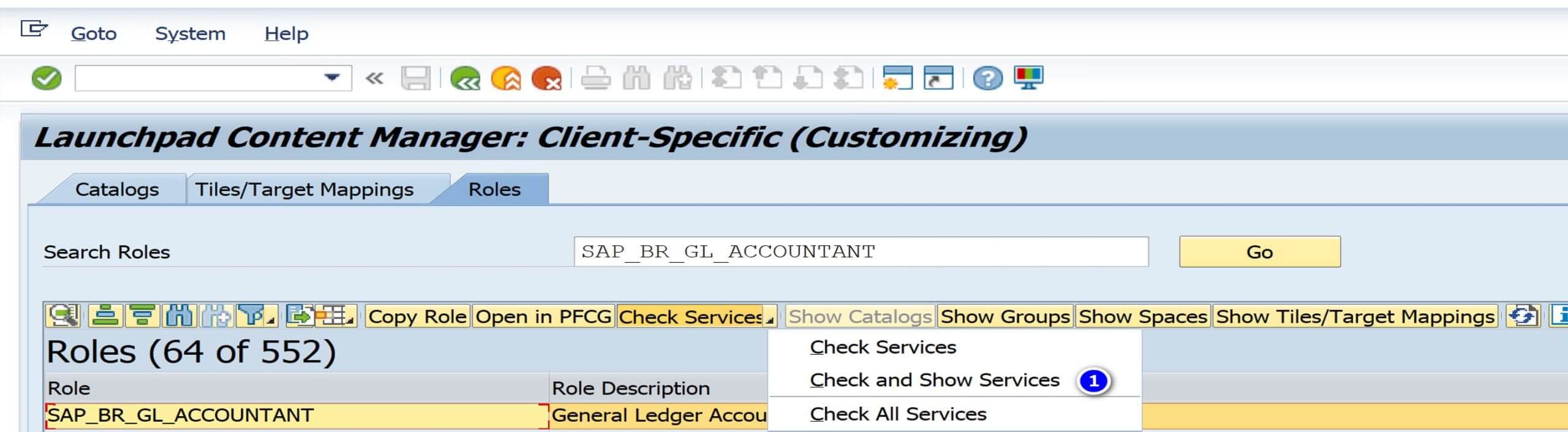
Task: Click the Customize Local Layout monitor icon
Action: (1028, 78)
